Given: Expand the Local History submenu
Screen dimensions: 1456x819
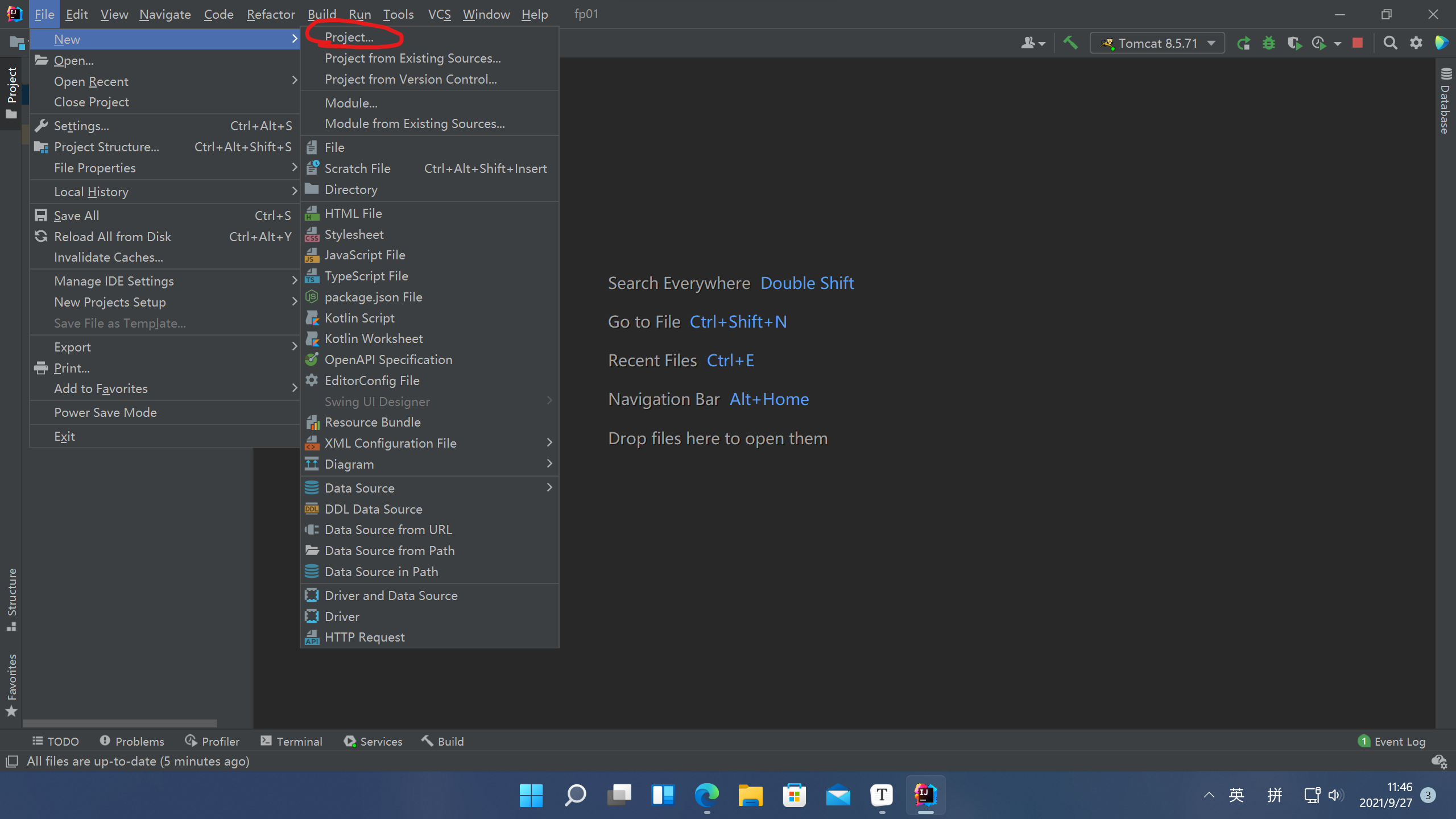Looking at the screenshot, I should (165, 192).
